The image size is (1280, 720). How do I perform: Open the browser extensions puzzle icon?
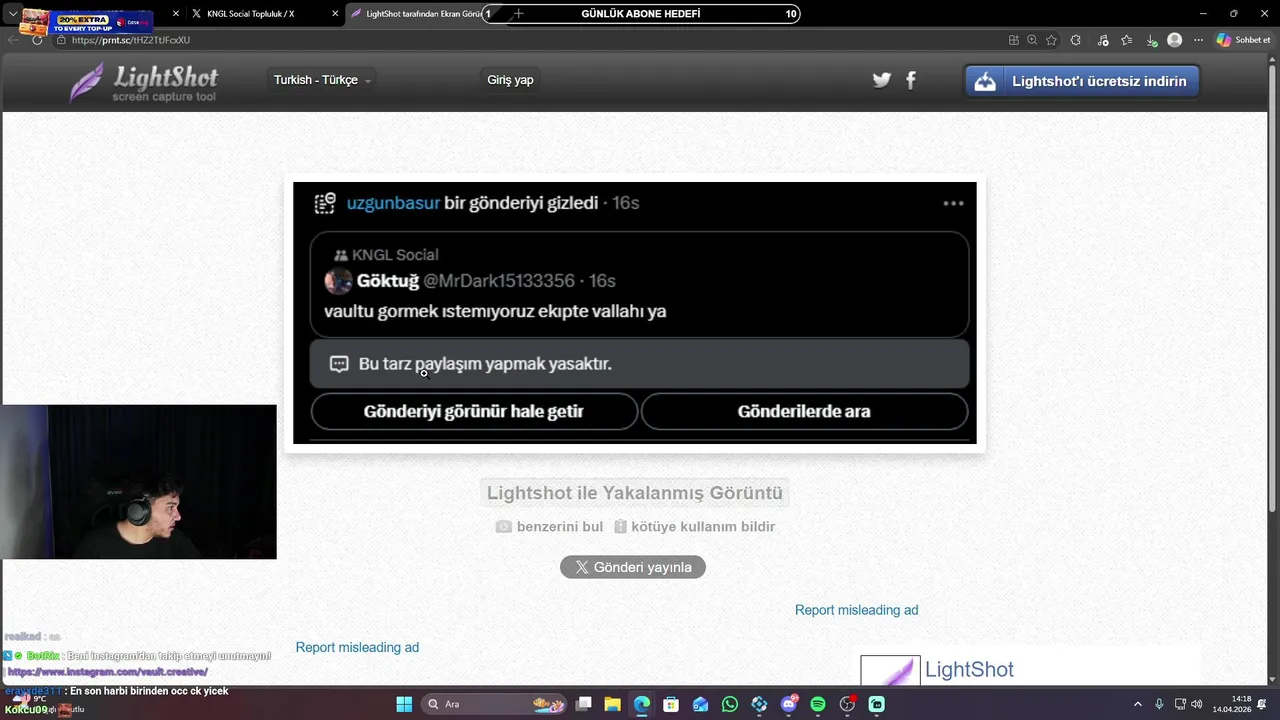point(1076,40)
